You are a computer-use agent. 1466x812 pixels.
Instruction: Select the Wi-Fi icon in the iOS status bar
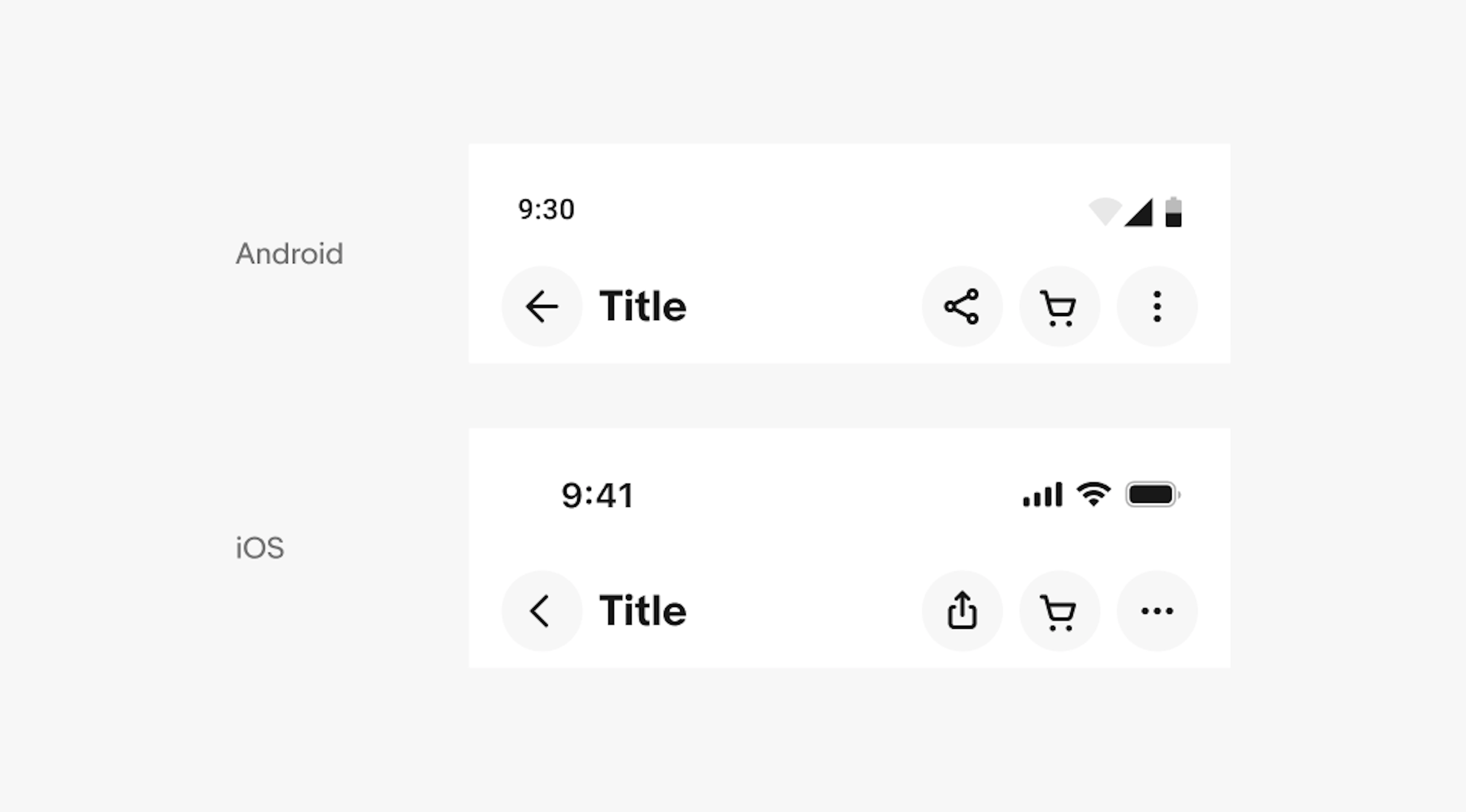coord(1093,494)
